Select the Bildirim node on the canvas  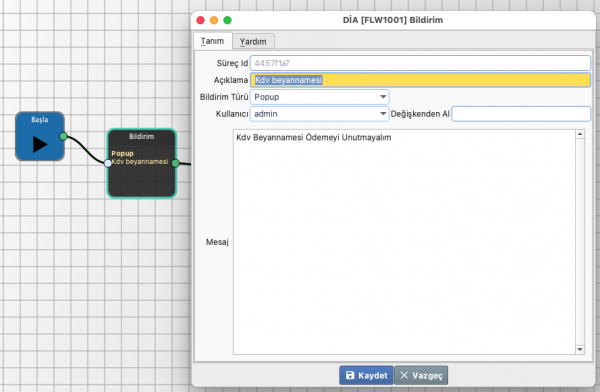pyautogui.click(x=142, y=163)
